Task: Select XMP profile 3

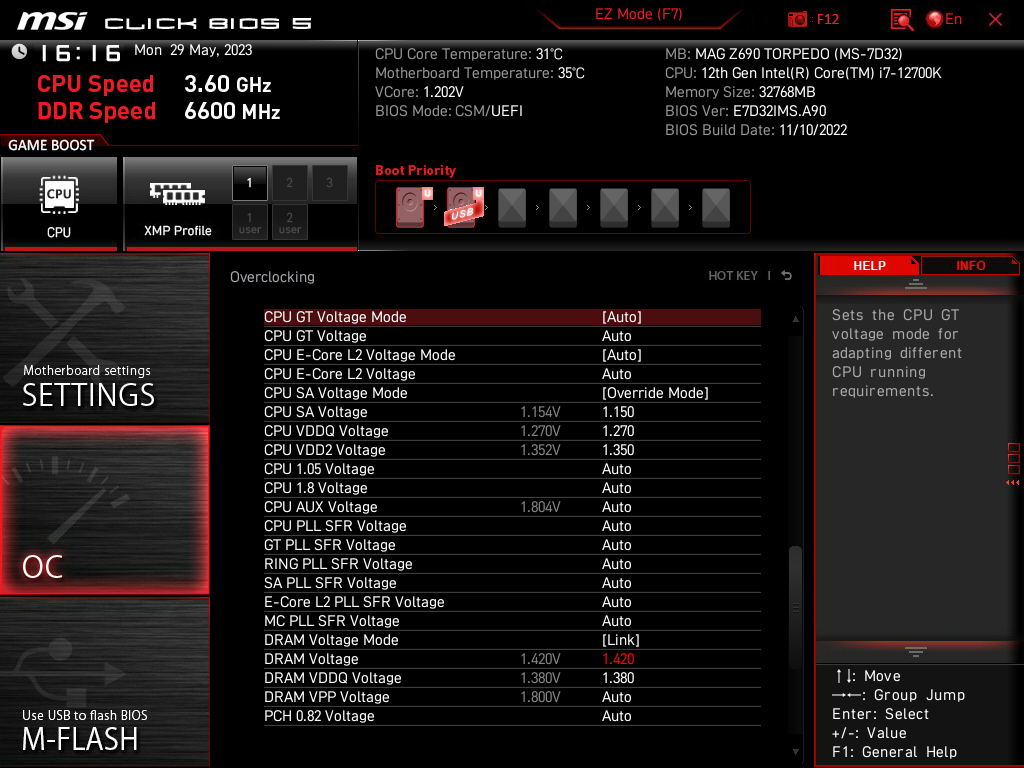Action: tap(329, 183)
